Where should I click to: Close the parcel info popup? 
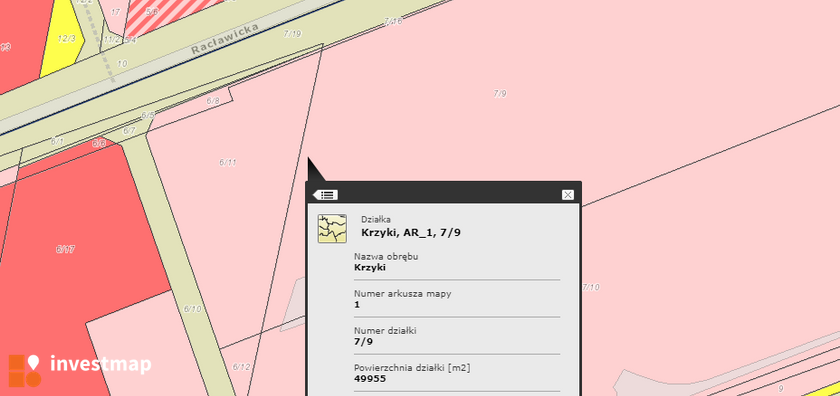pyautogui.click(x=568, y=195)
